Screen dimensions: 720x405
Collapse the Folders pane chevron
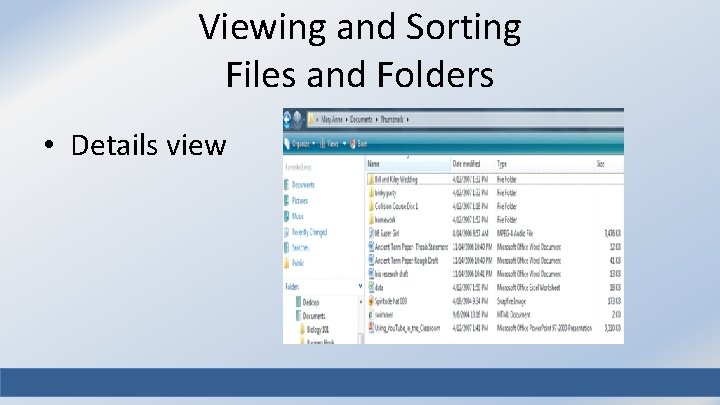360,286
